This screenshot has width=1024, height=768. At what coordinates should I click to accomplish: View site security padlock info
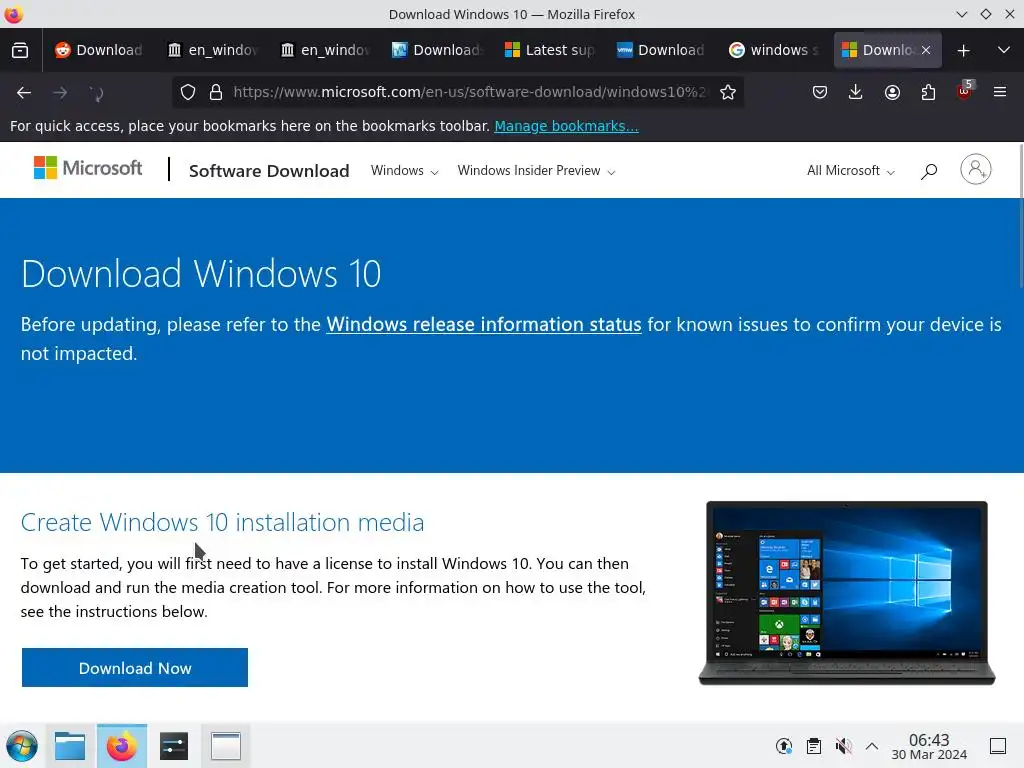(x=216, y=93)
